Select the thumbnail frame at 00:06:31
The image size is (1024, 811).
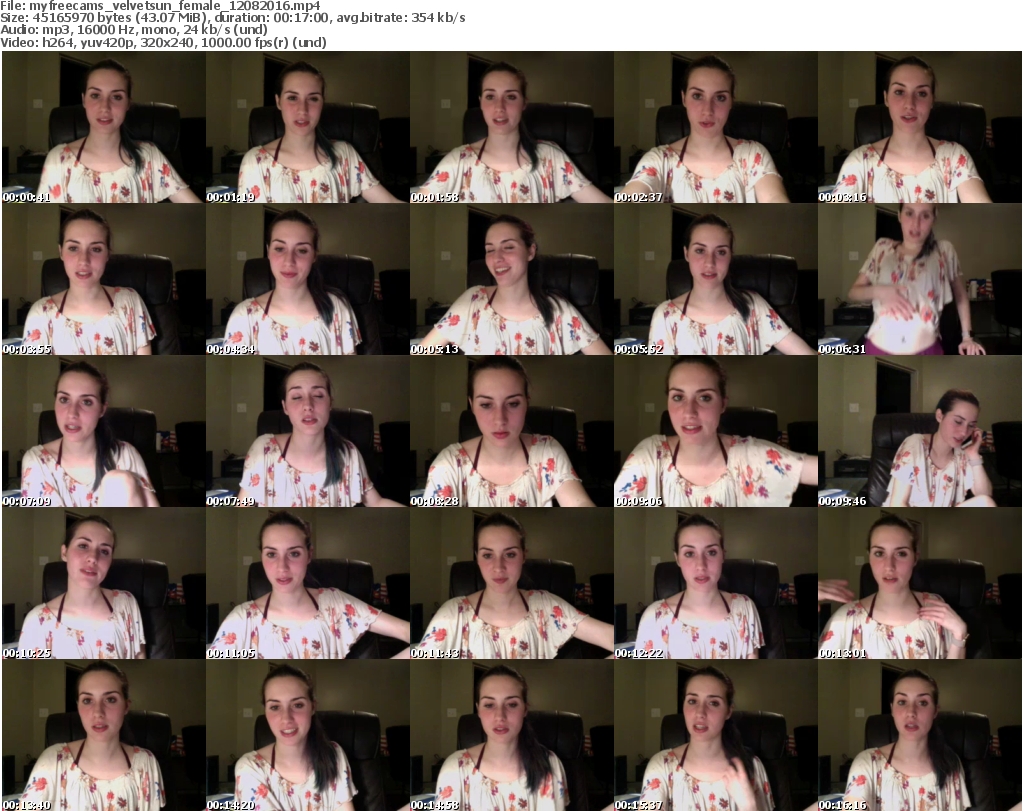tap(919, 279)
